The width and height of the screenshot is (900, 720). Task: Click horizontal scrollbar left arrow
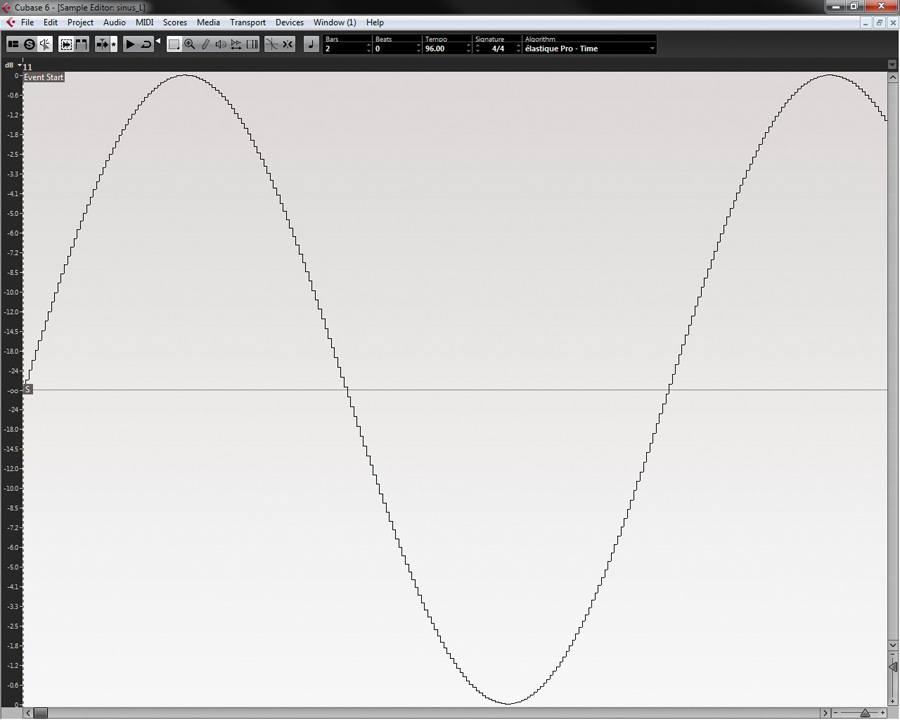tap(28, 713)
